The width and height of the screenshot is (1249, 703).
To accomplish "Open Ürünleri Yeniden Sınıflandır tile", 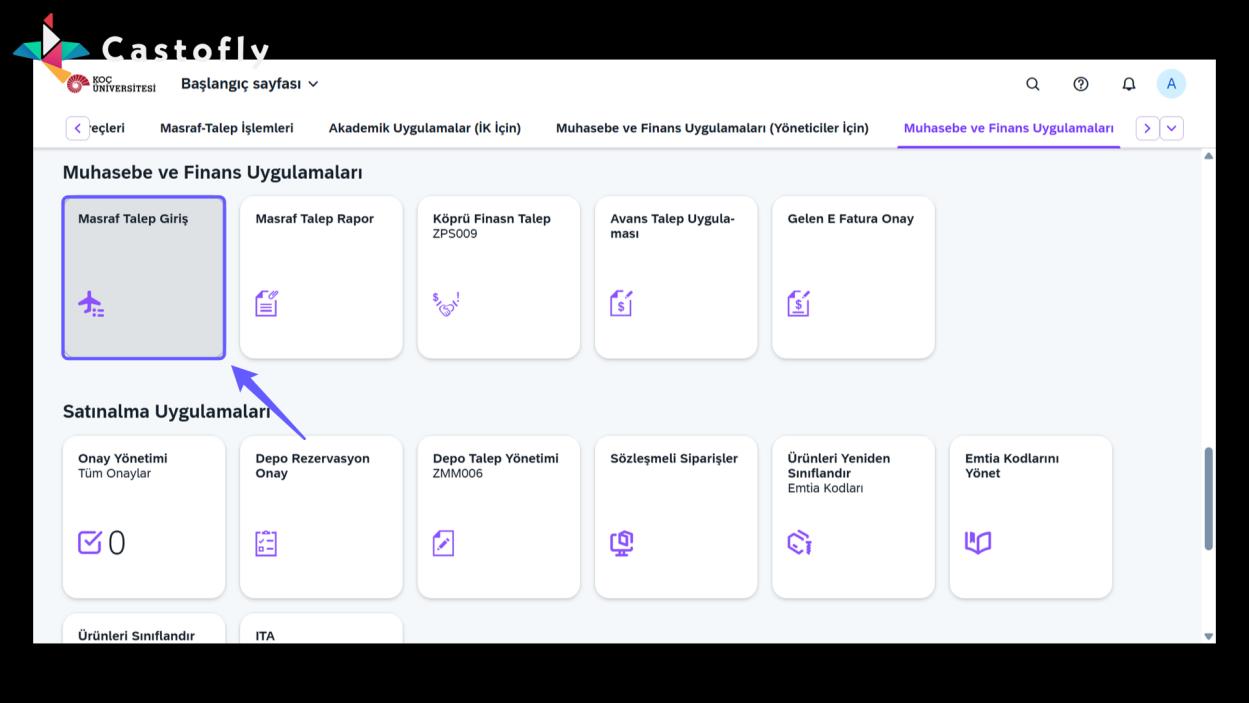I will coord(853,517).
